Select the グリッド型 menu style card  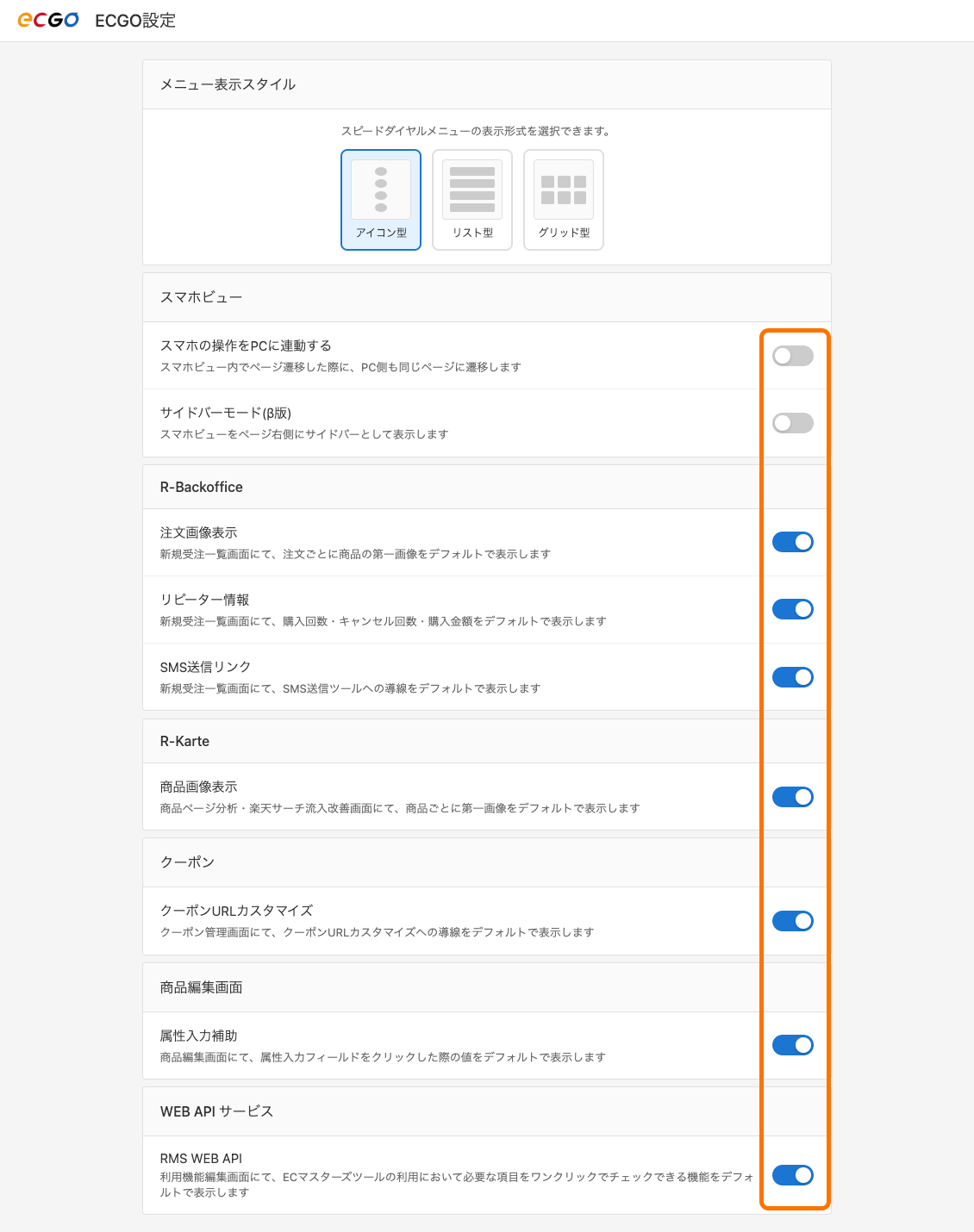[x=564, y=200]
